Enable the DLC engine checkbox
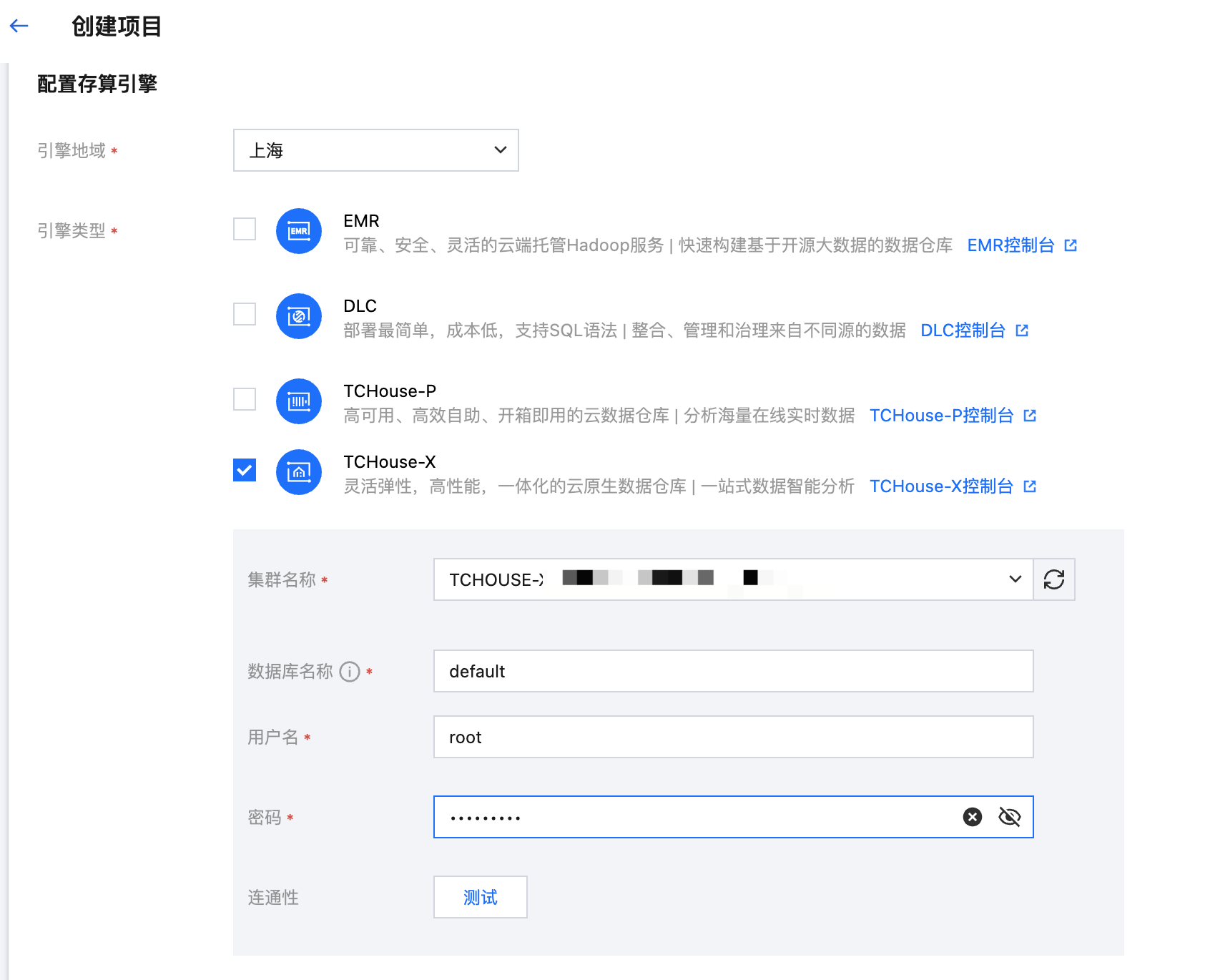Image resolution: width=1210 pixels, height=980 pixels. (x=245, y=314)
